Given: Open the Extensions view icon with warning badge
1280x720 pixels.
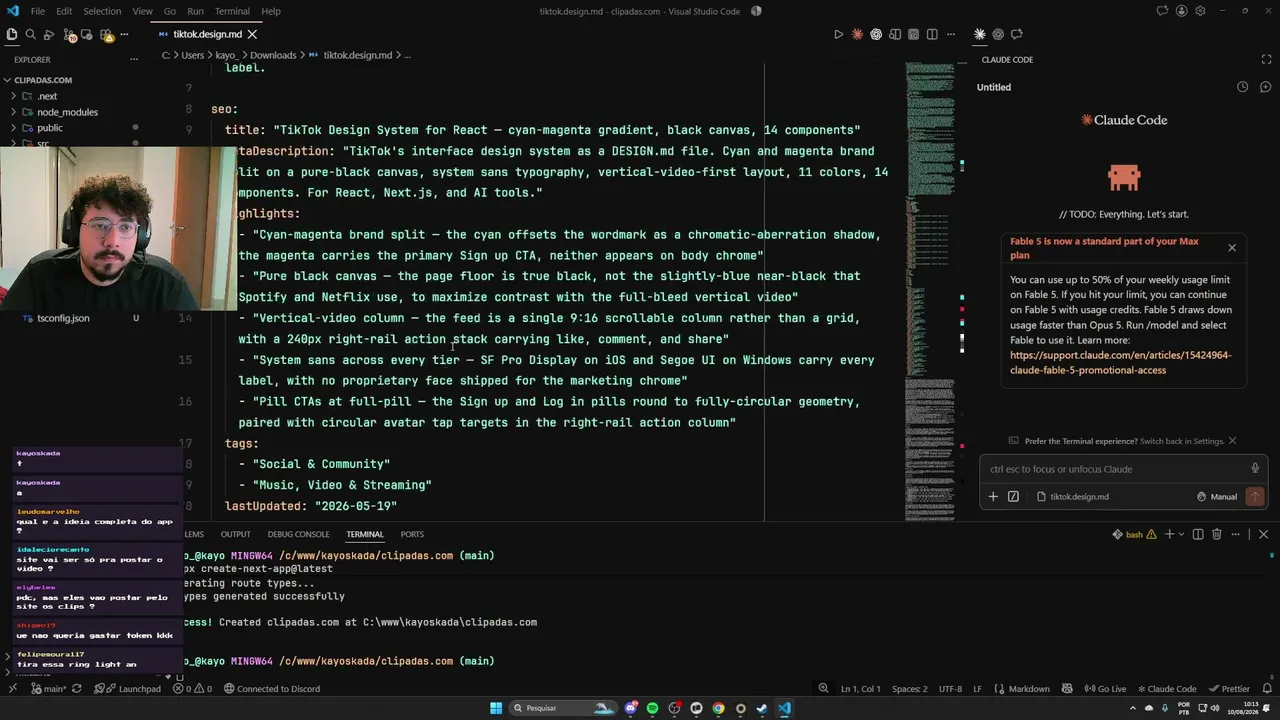Looking at the screenshot, I should coord(107,35).
